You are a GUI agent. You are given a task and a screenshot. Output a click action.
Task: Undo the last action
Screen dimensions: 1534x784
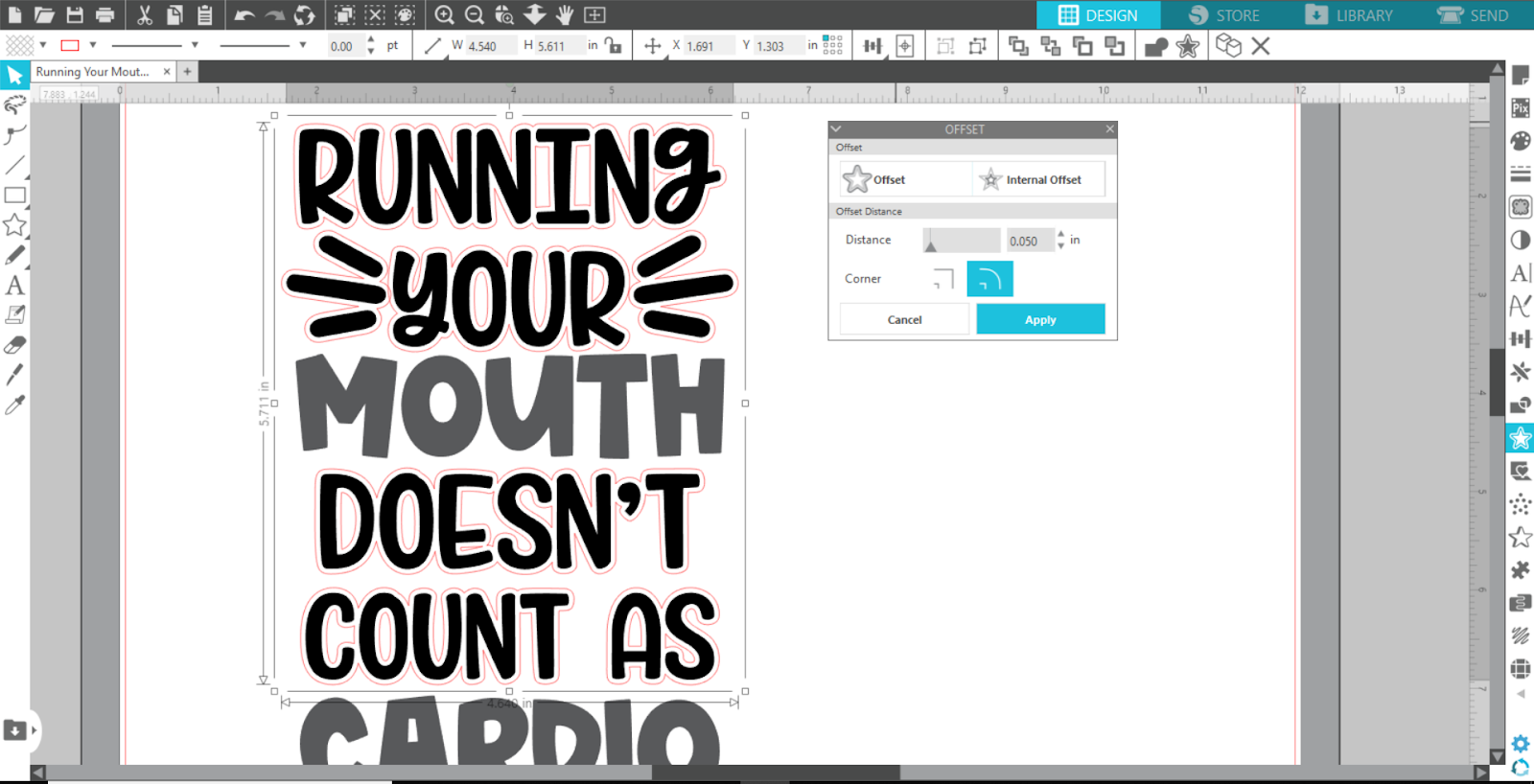coord(244,14)
